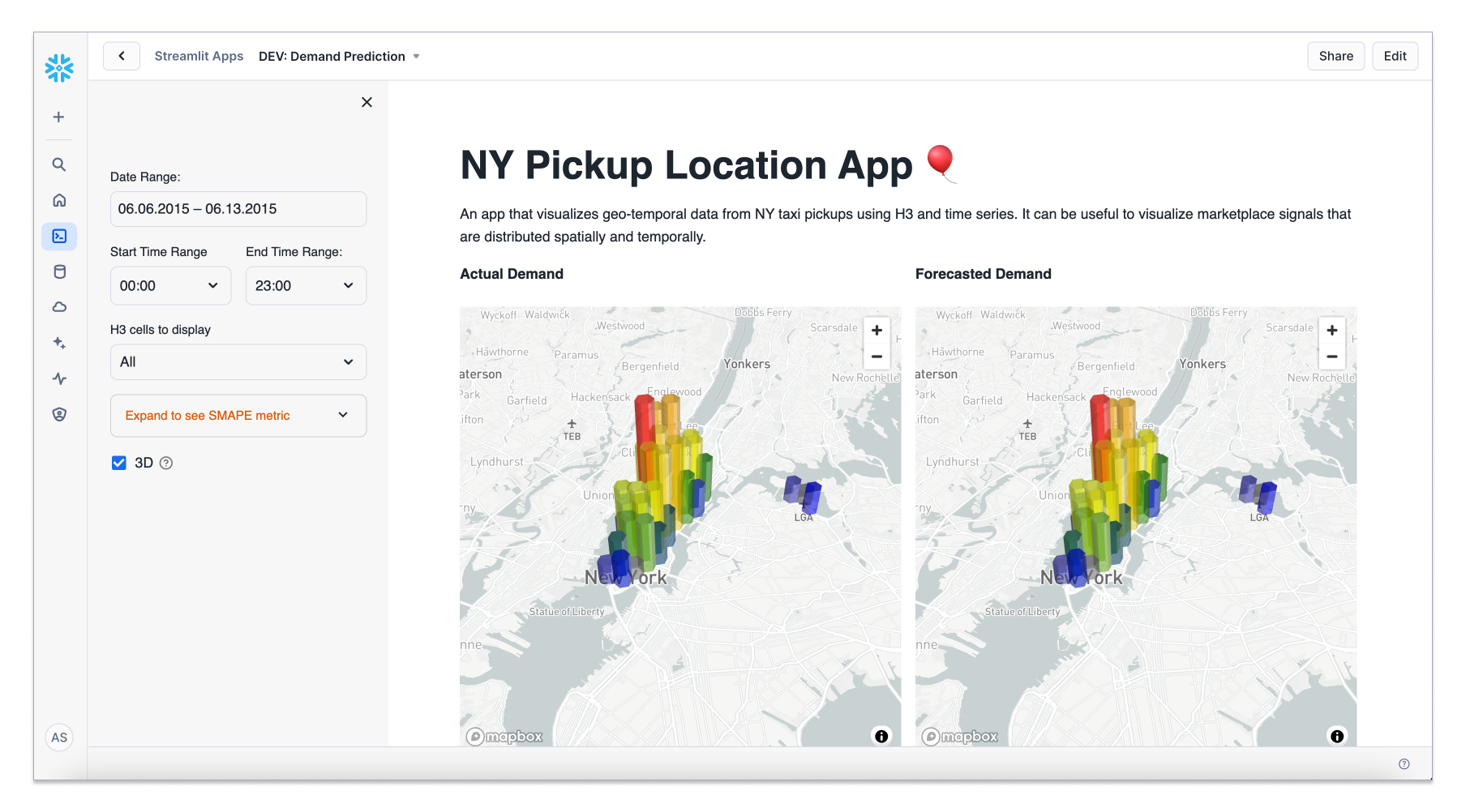This screenshot has height=812, width=1466.
Task: Open the admin shield icon in sidebar
Action: click(x=59, y=414)
